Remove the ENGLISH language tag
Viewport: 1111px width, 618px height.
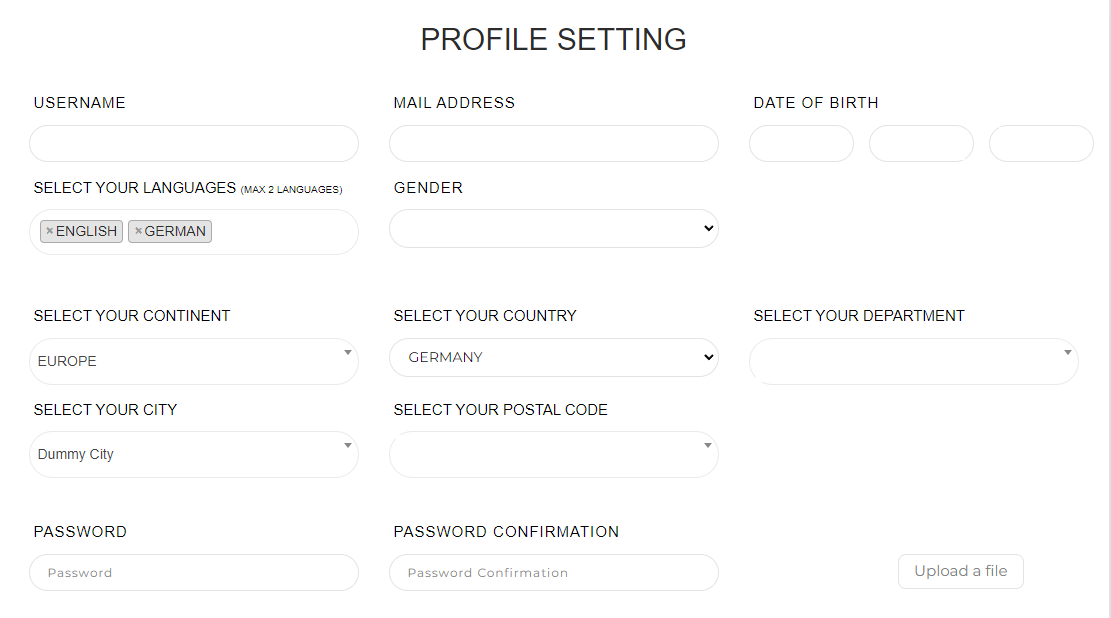pyautogui.click(x=50, y=231)
